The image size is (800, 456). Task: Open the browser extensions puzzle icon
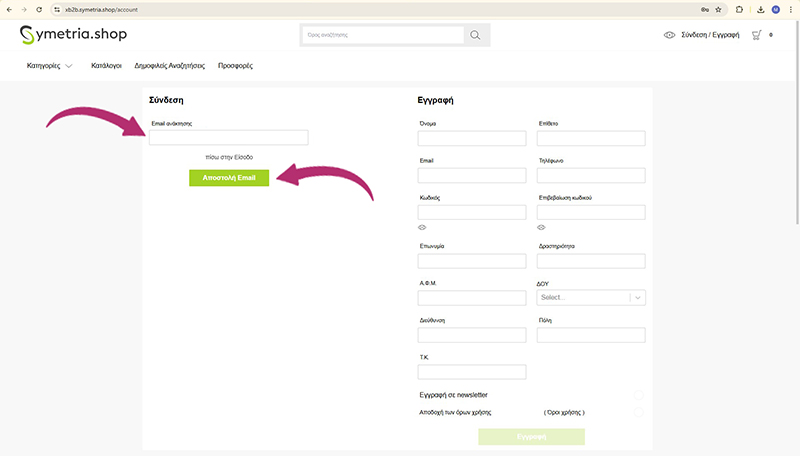coord(739,9)
